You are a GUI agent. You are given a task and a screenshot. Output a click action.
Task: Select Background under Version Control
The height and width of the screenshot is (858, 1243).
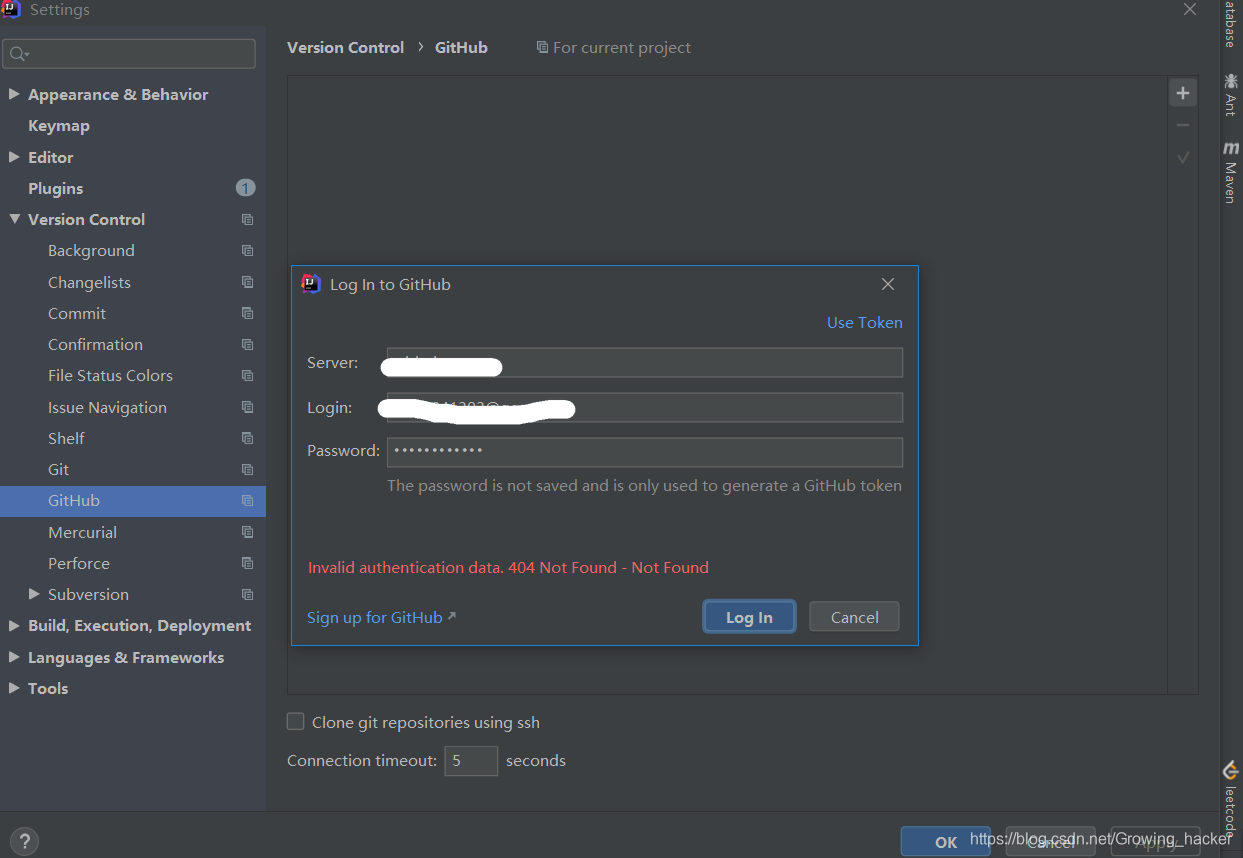pos(91,251)
